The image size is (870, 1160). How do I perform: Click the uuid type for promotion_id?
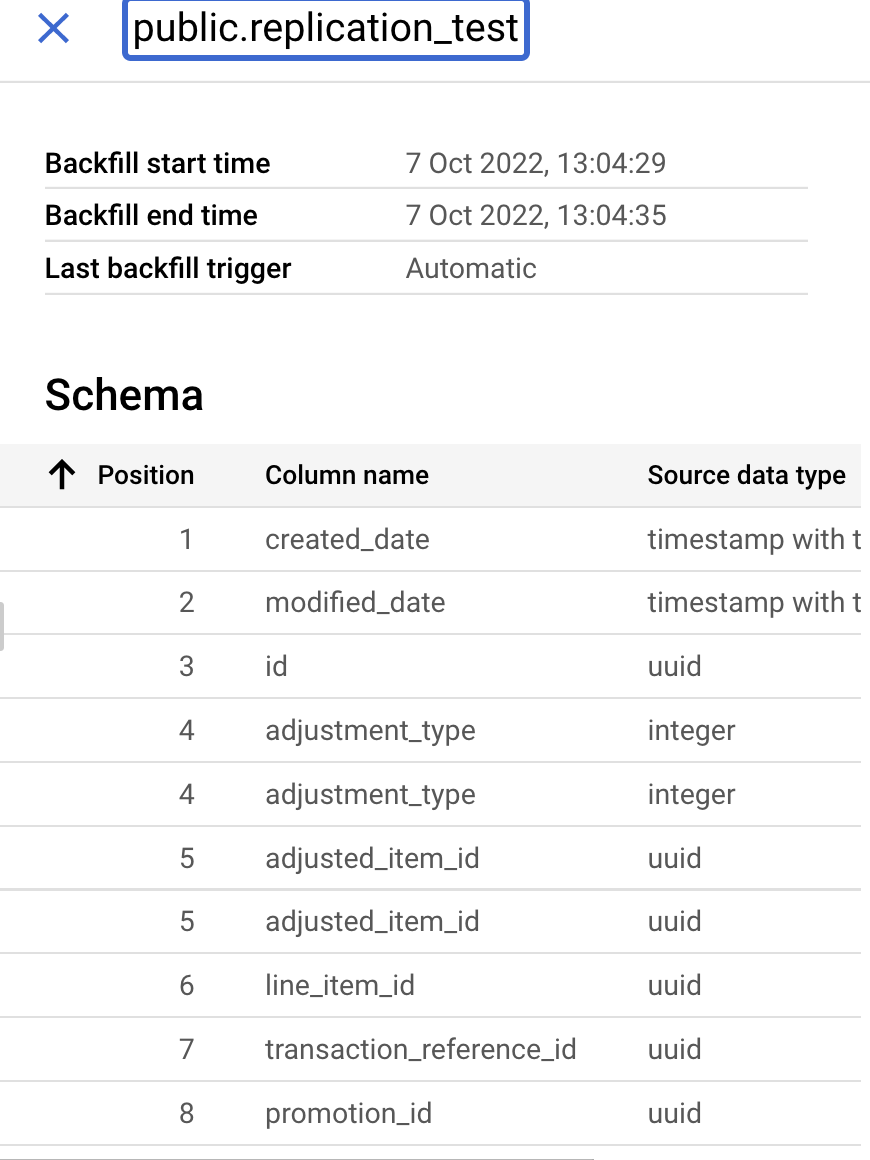(x=674, y=1114)
